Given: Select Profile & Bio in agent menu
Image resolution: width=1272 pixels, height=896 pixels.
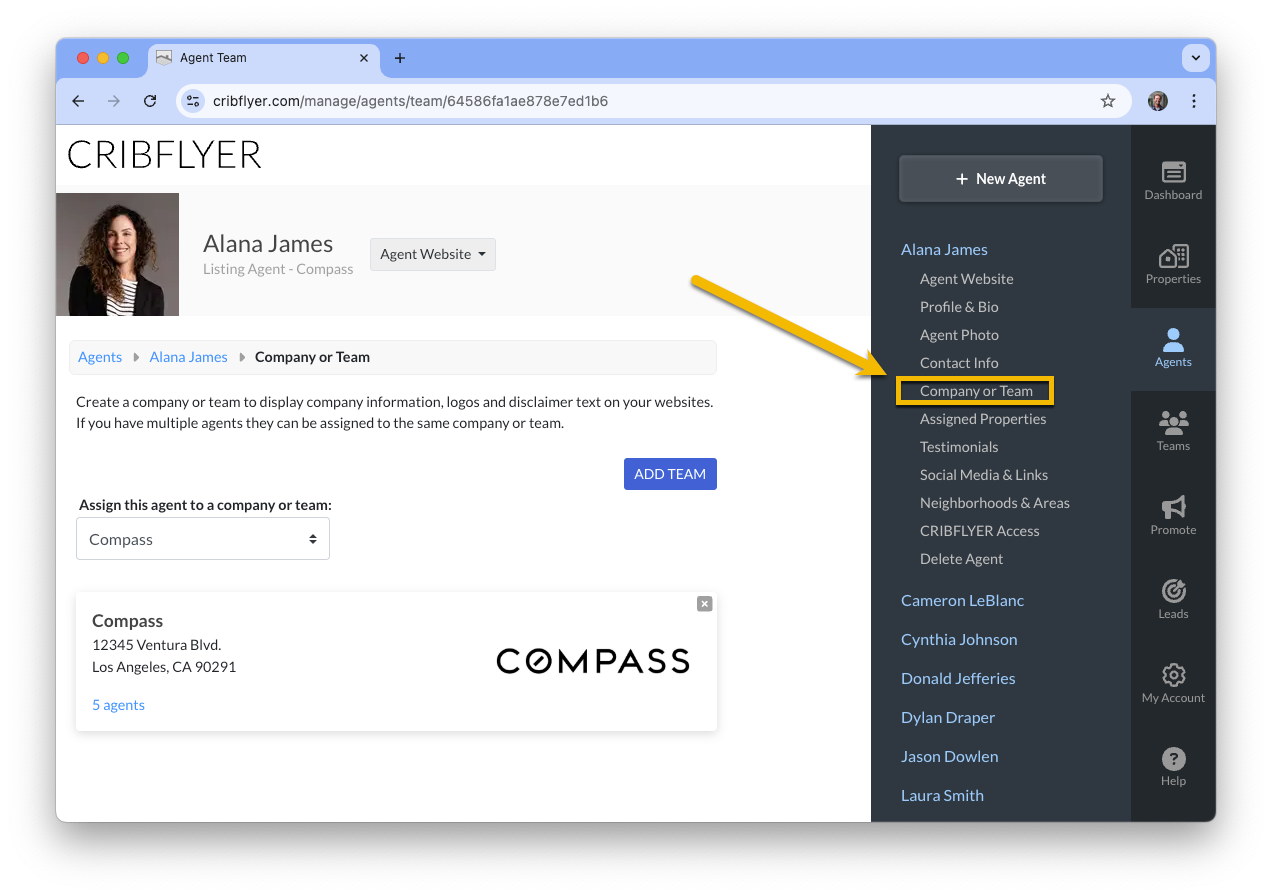Looking at the screenshot, I should pyautogui.click(x=959, y=307).
